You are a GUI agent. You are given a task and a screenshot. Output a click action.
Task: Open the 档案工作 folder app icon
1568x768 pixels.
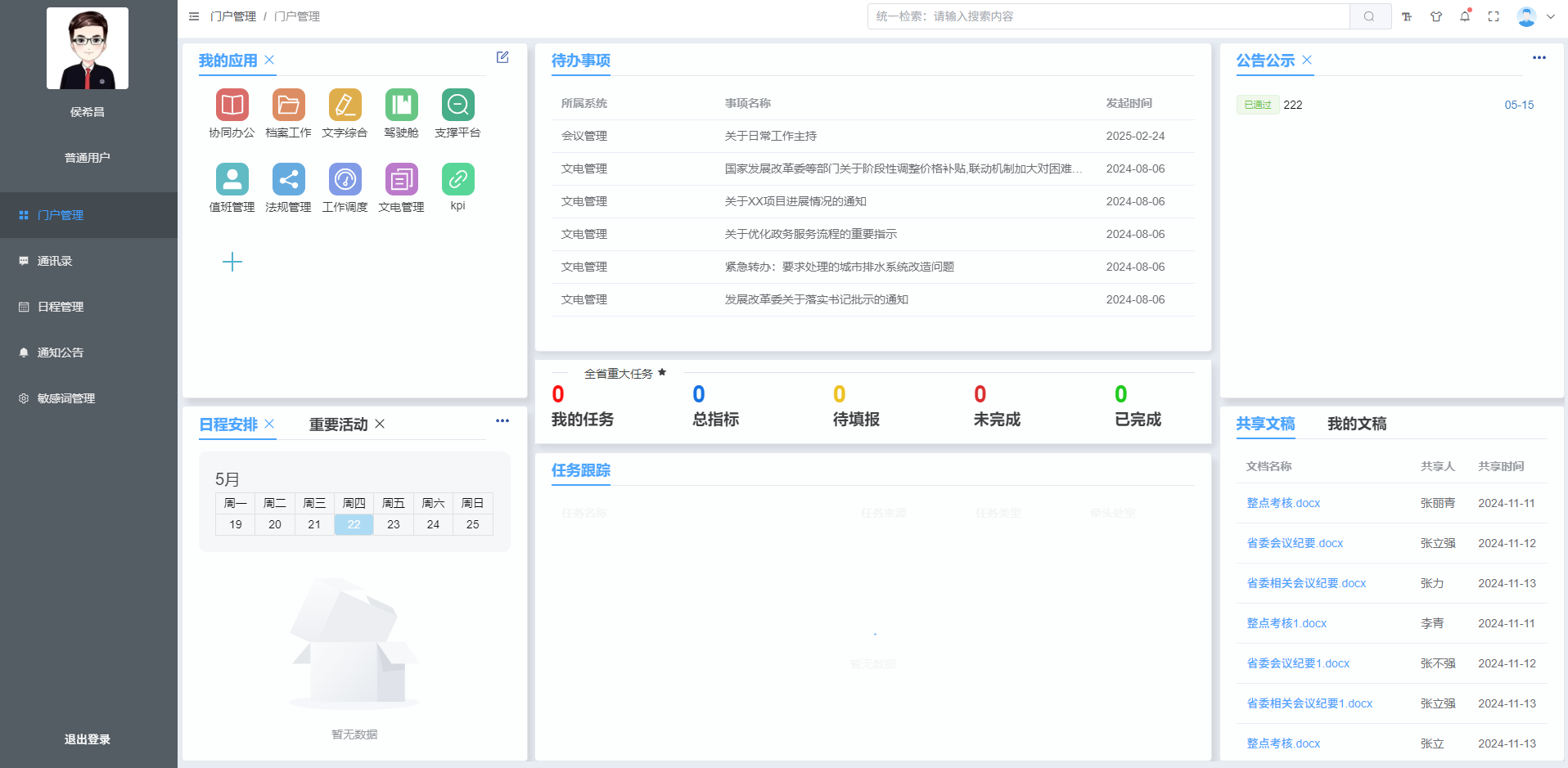[x=288, y=106]
